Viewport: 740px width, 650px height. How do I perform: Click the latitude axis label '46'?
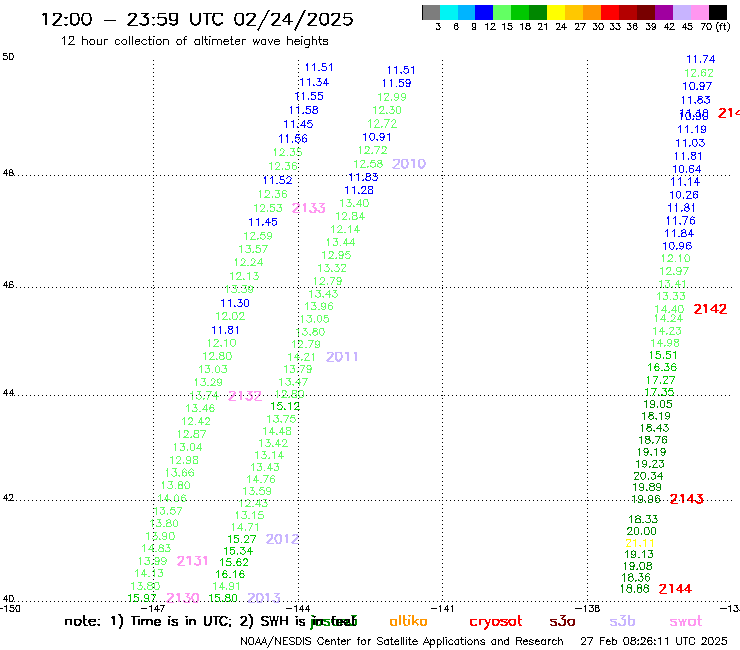click(x=8, y=285)
